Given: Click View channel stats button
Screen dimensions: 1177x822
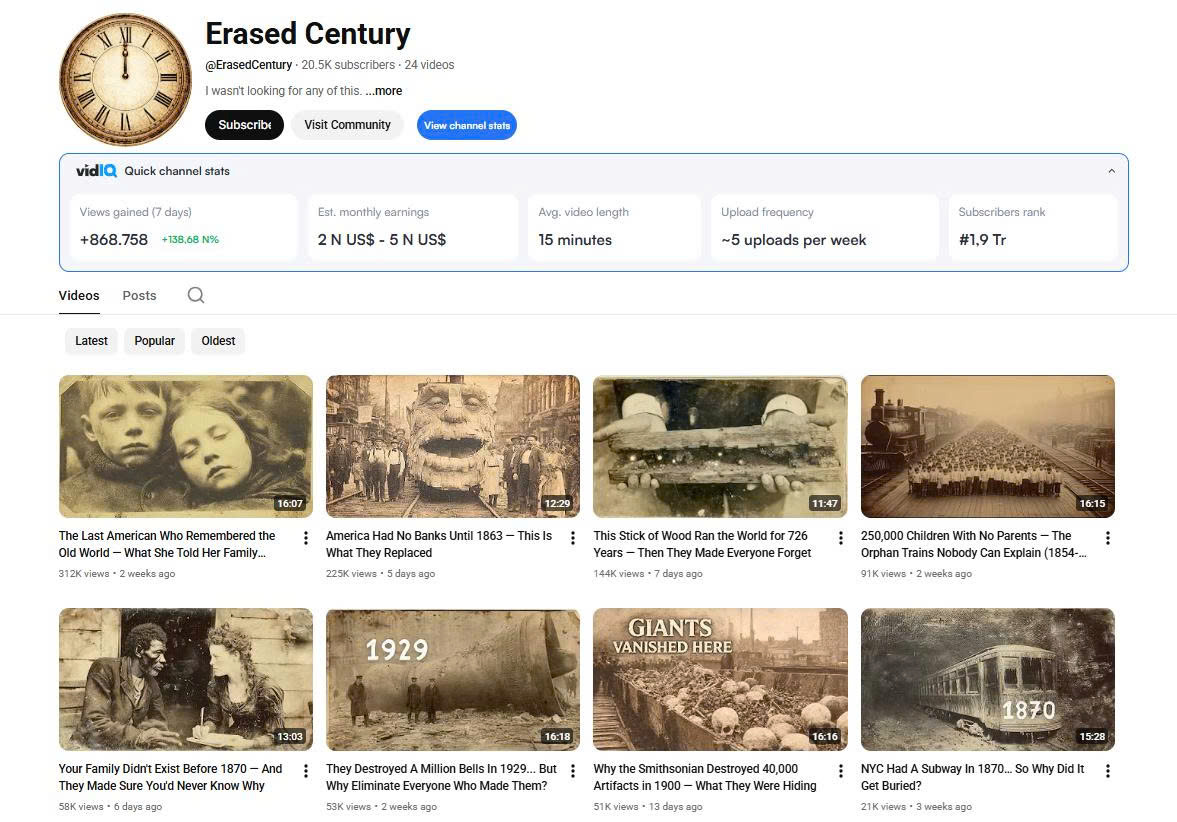Looking at the screenshot, I should 467,125.
